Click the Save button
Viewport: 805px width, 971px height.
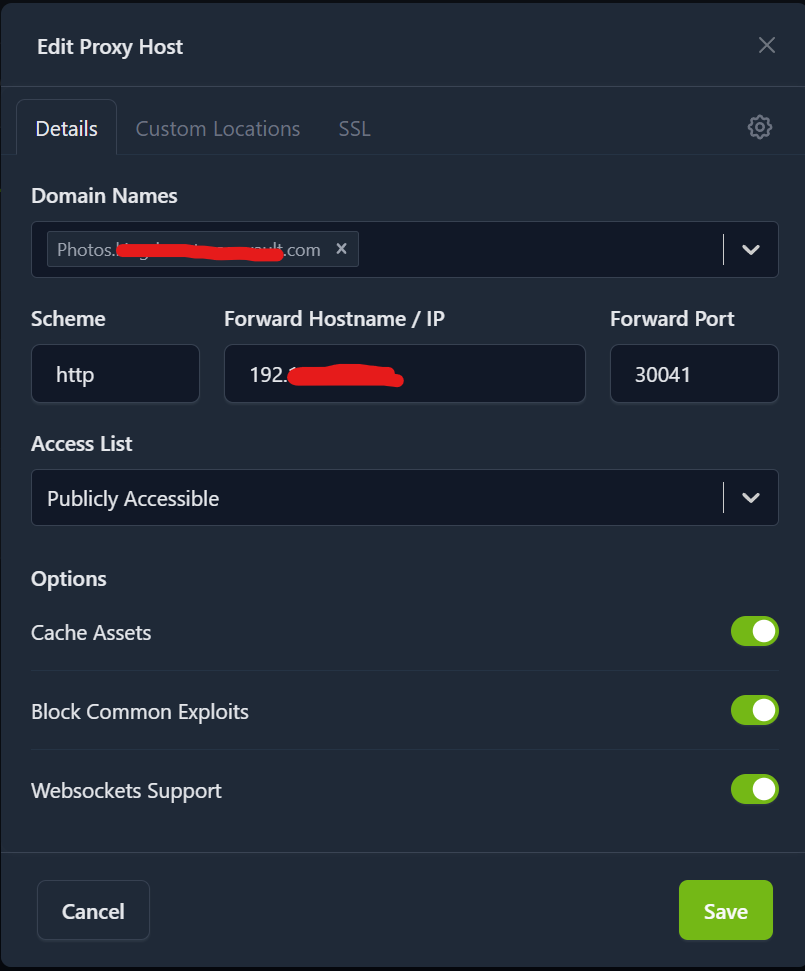725,910
